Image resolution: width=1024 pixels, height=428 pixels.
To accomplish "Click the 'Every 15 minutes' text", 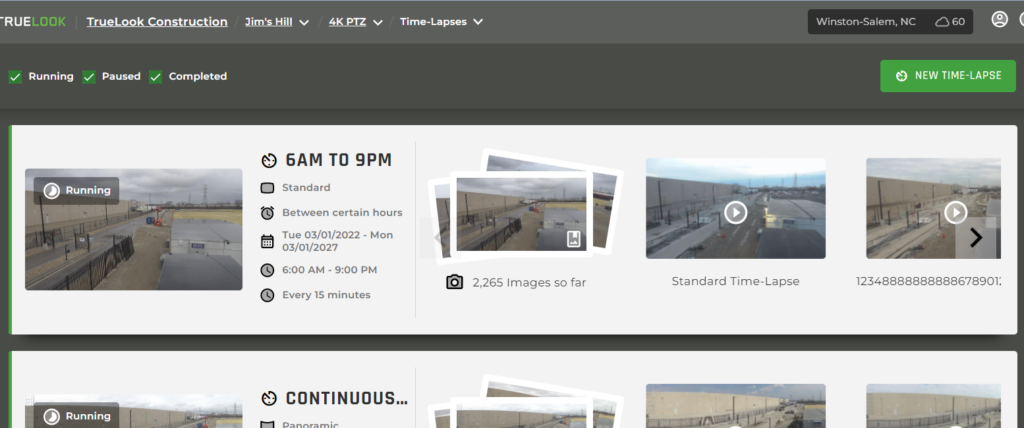I will pos(326,295).
